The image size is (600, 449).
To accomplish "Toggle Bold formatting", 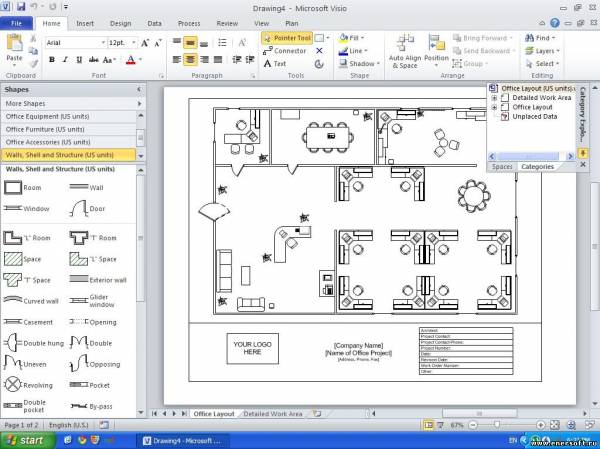I will click(x=52, y=60).
